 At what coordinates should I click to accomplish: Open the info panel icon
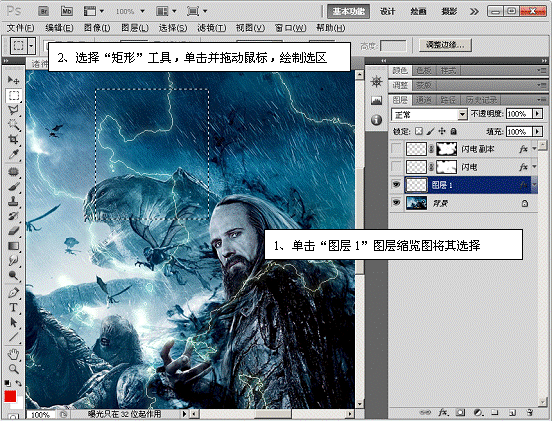(376, 120)
